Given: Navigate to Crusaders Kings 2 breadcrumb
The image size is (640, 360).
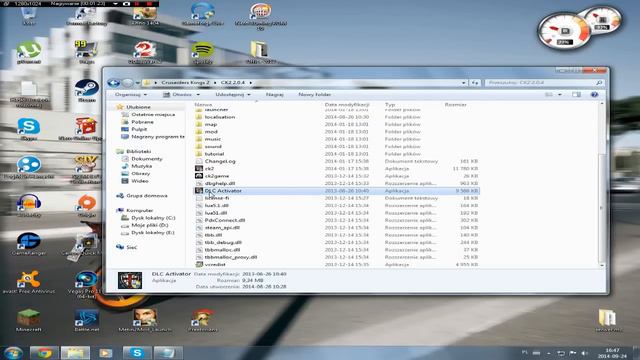Looking at the screenshot, I should (x=185, y=83).
